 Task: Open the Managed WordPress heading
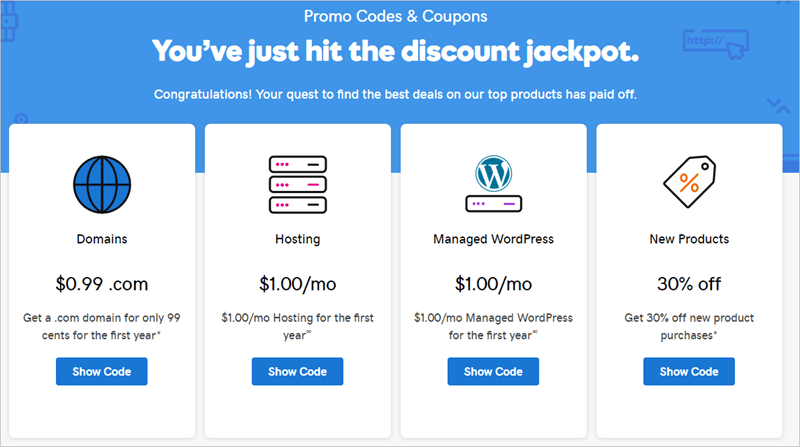pos(493,239)
